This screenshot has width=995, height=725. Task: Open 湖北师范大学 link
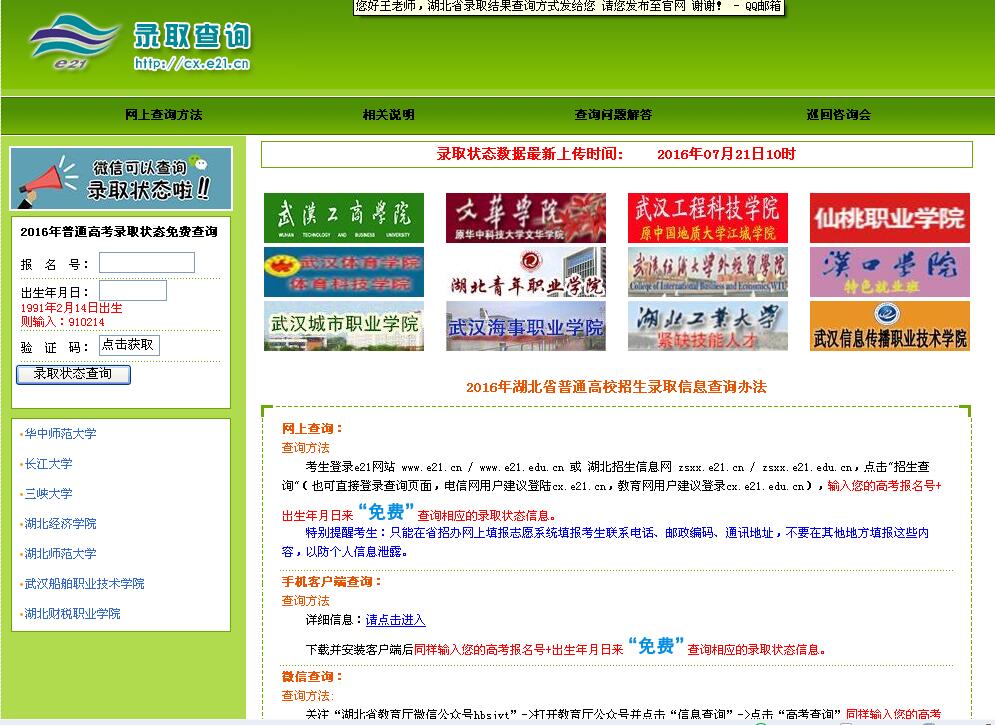point(60,554)
